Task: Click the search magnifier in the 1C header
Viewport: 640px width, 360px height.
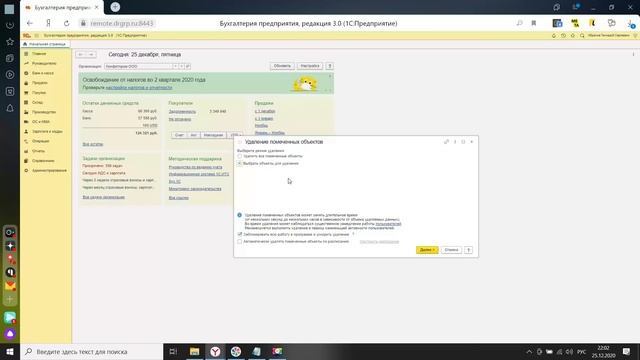Action: click(x=582, y=36)
